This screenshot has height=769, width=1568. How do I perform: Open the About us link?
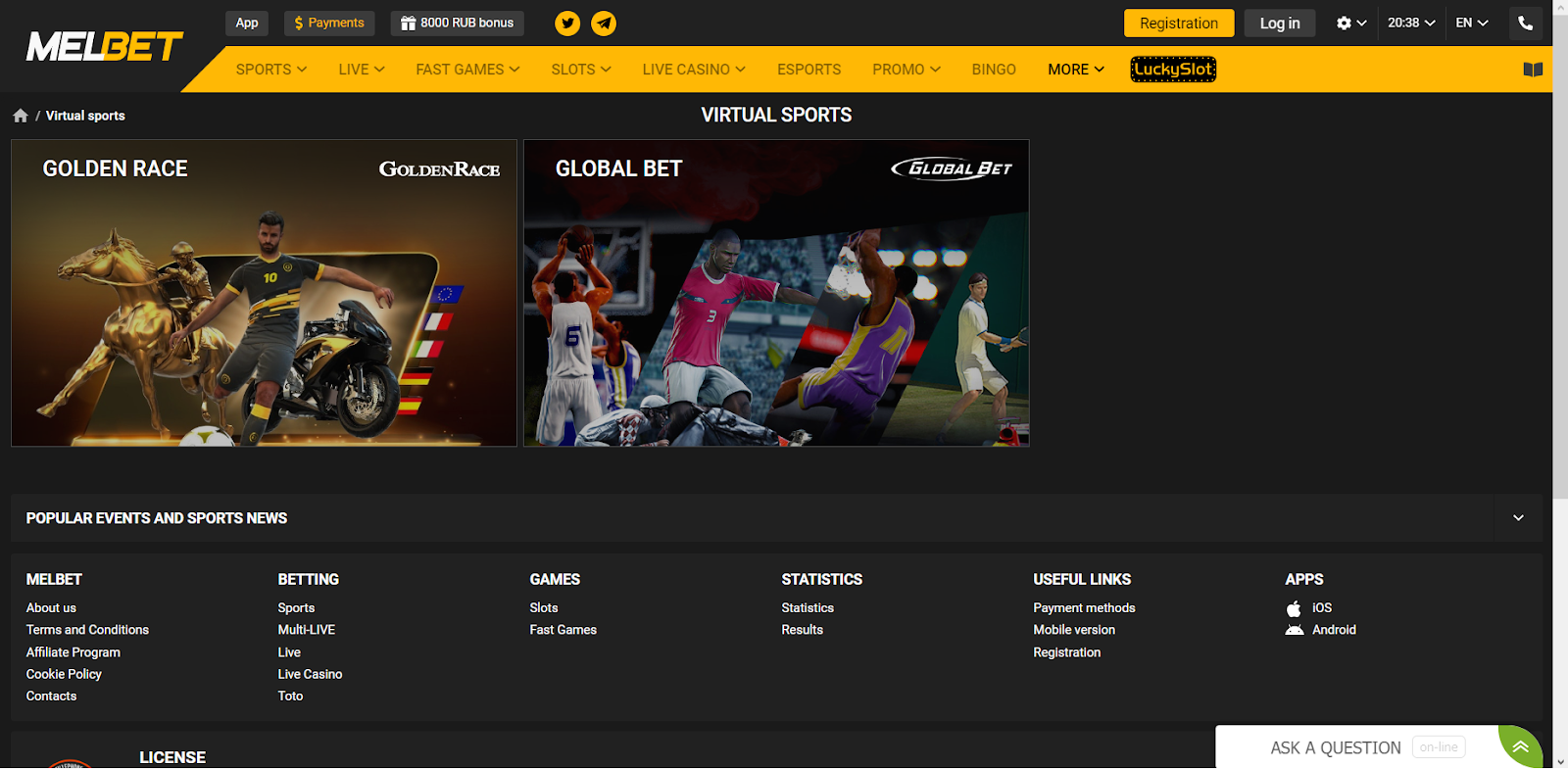point(51,608)
